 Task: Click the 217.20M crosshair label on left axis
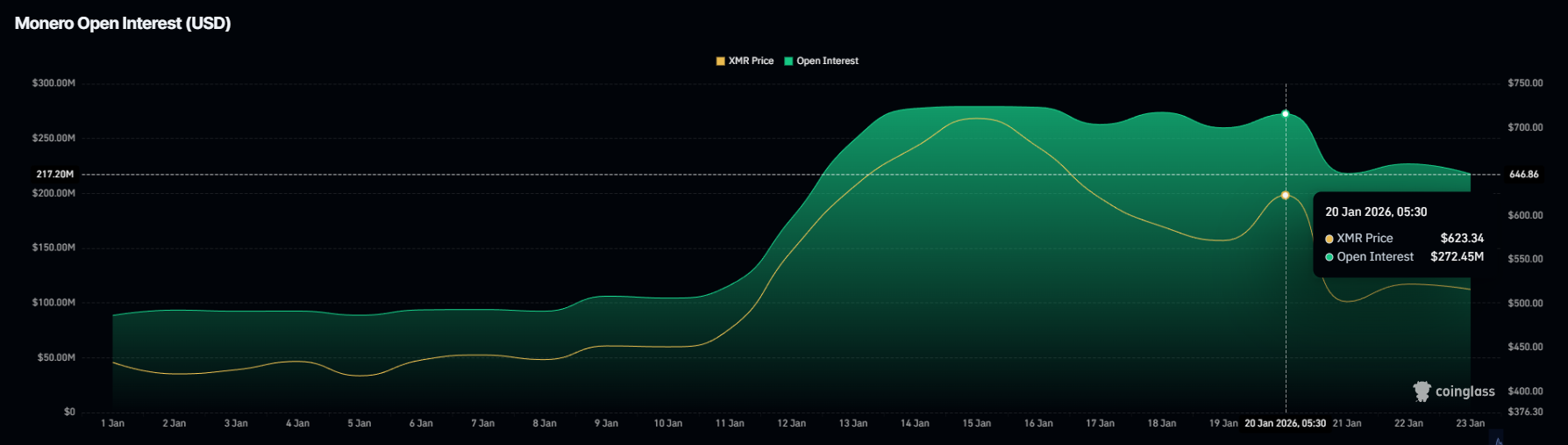tap(54, 175)
